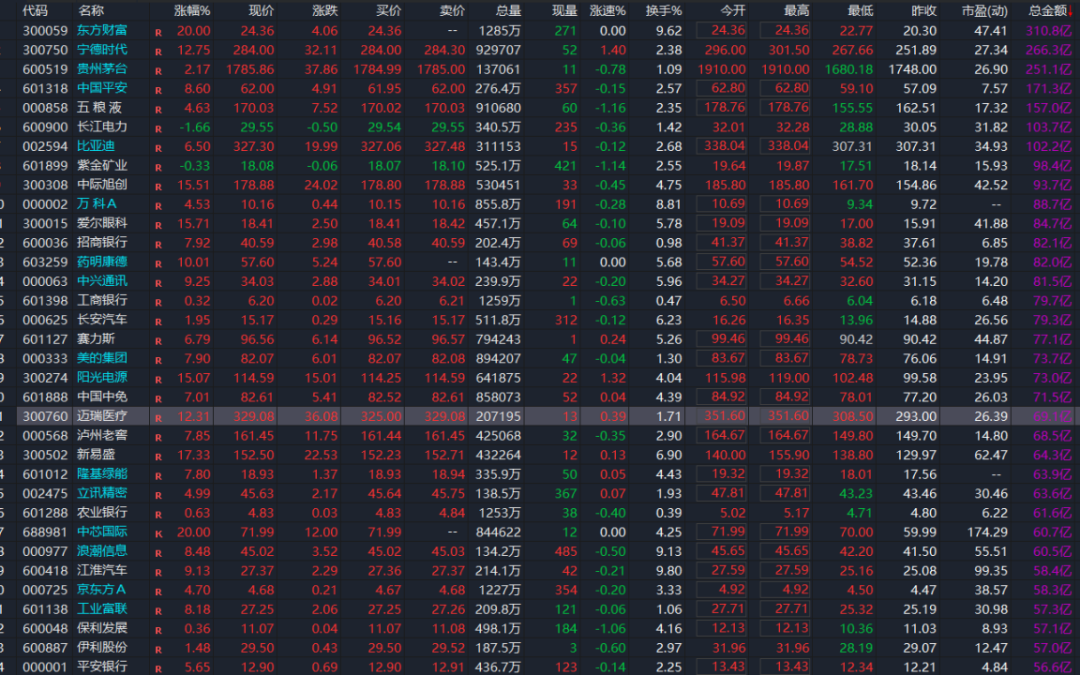Select stock name 宁德时代
Viewport: 1080px width, 675px height.
pos(102,50)
